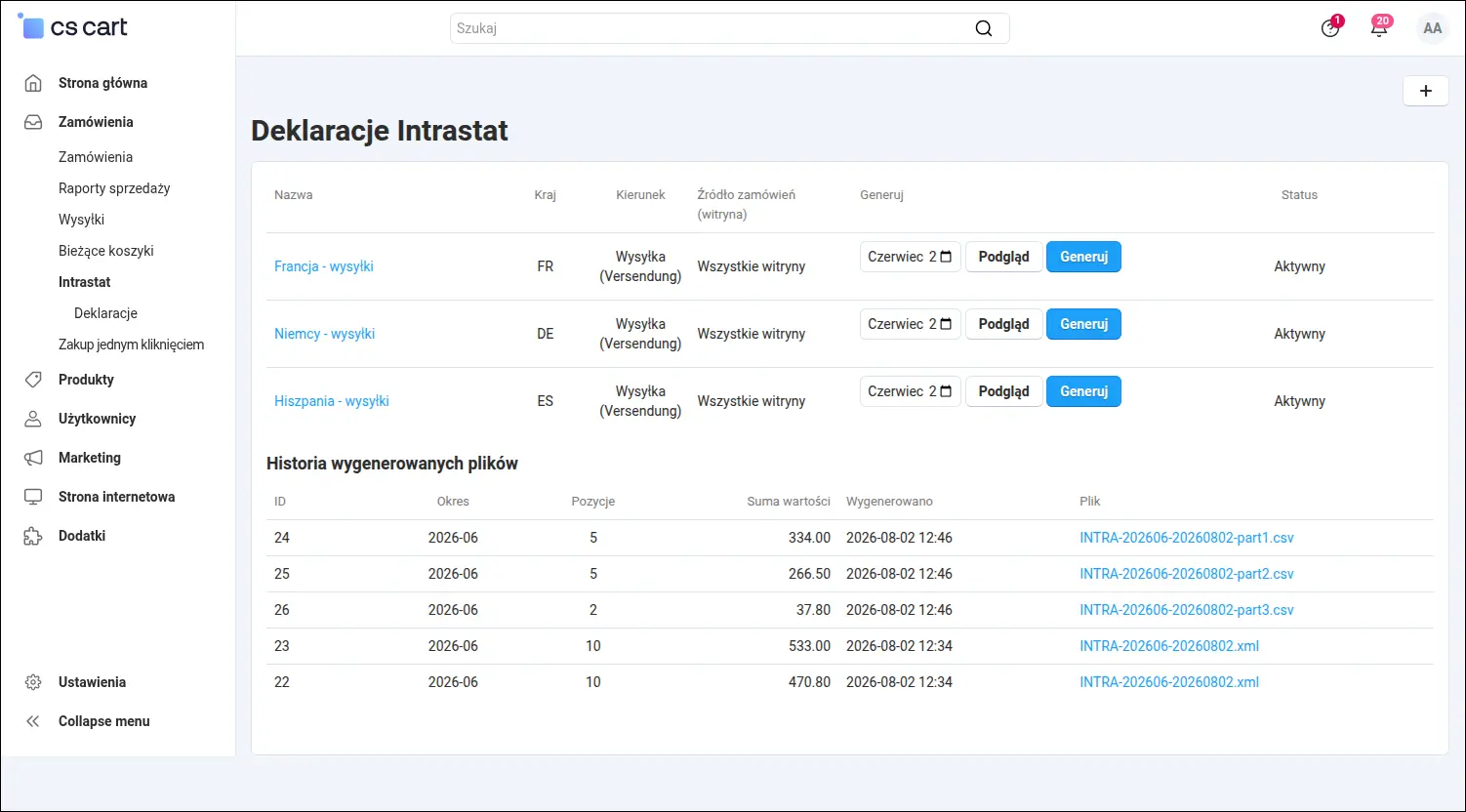The image size is (1466, 812).
Task: Expand the Strona internetowa menu
Action: click(117, 497)
